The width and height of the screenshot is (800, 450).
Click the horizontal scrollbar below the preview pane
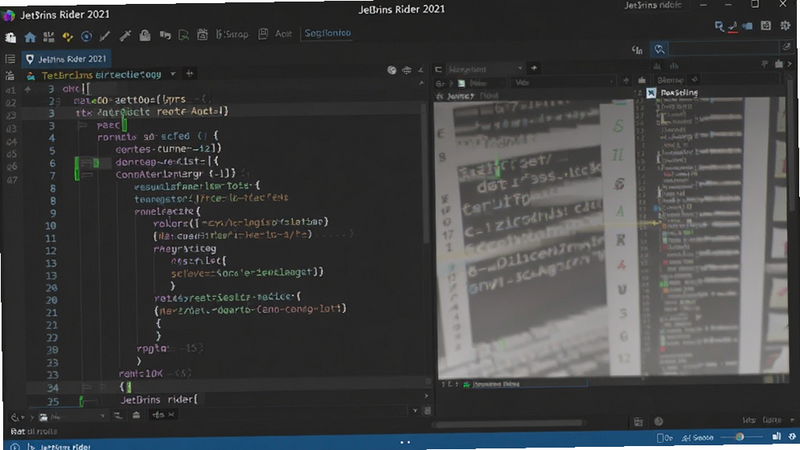pyautogui.click(x=509, y=423)
